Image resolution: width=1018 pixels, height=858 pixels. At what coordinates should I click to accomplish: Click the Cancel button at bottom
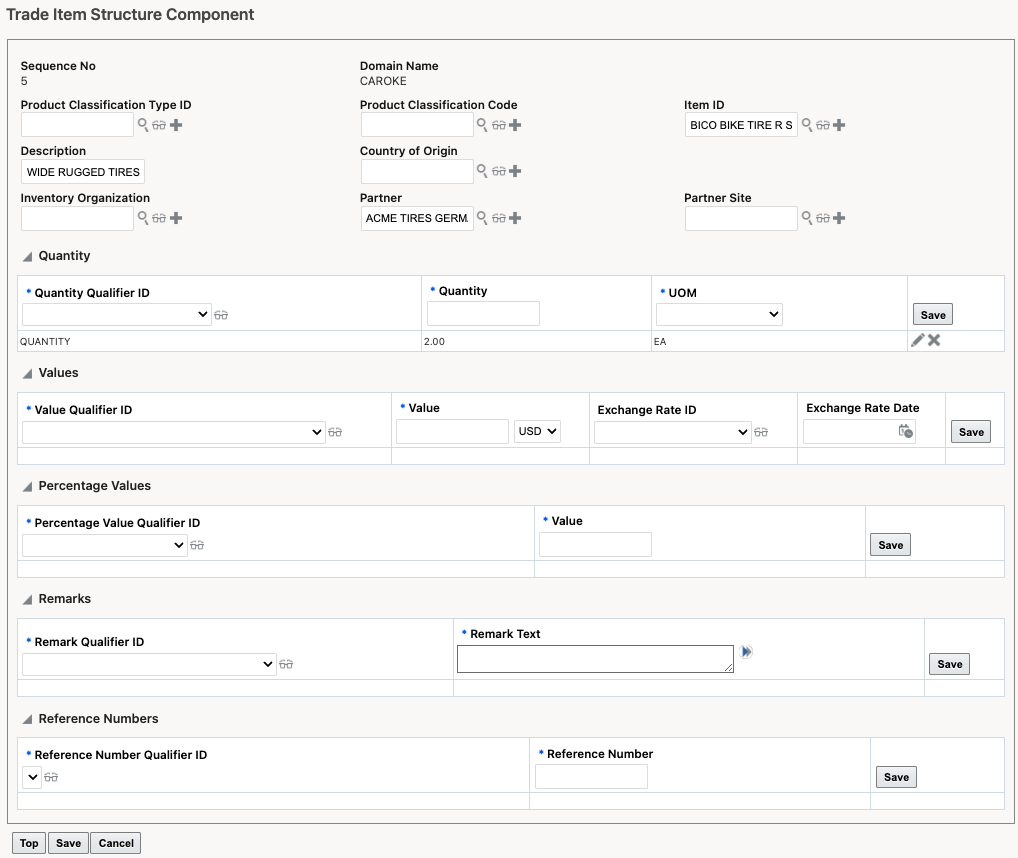point(116,843)
